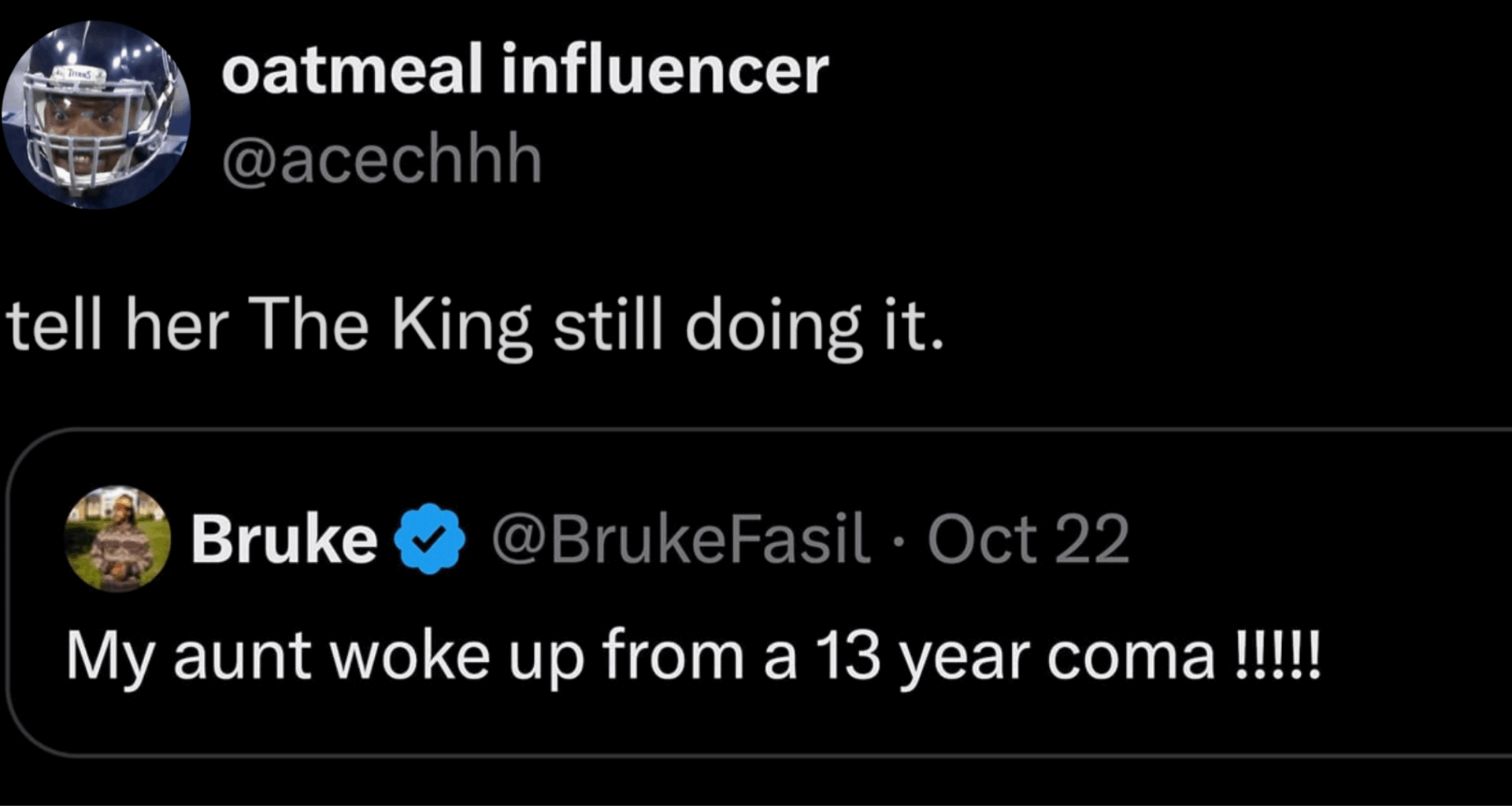Click the "Bruke" display name

point(284,540)
